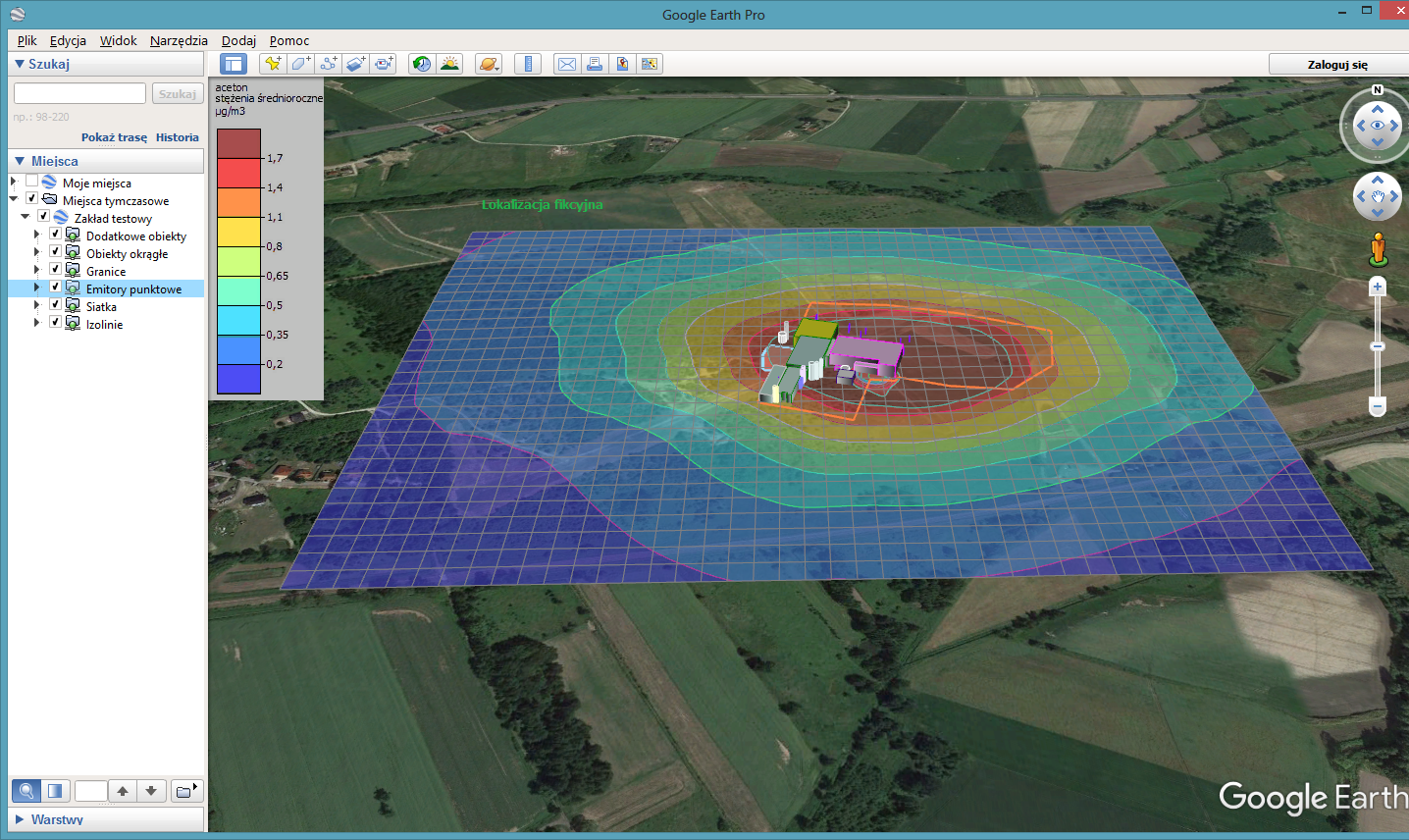Click the places panel transparency icon
1409x840 pixels.
[55, 790]
